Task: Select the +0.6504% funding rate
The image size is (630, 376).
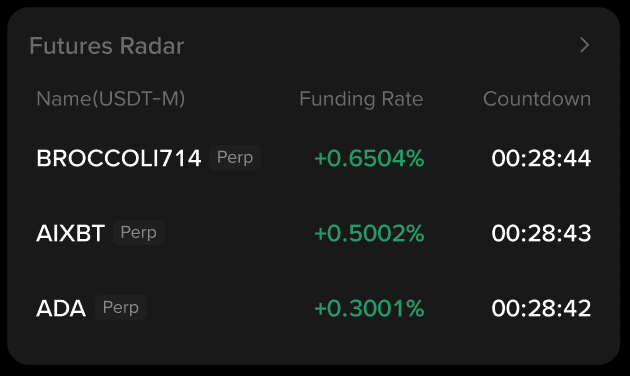Action: click(x=369, y=158)
